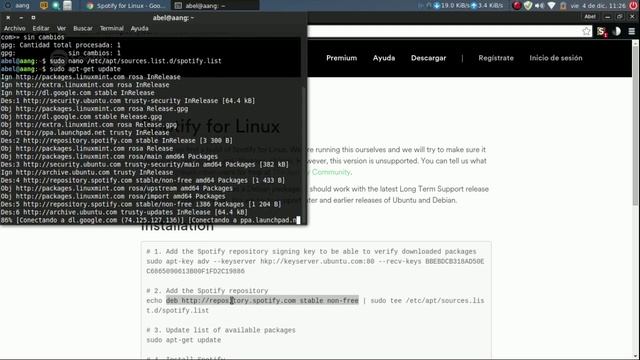The height and width of the screenshot is (360, 640).
Task: Open the Descargar link on Spotify site
Action: pyautogui.click(x=429, y=58)
